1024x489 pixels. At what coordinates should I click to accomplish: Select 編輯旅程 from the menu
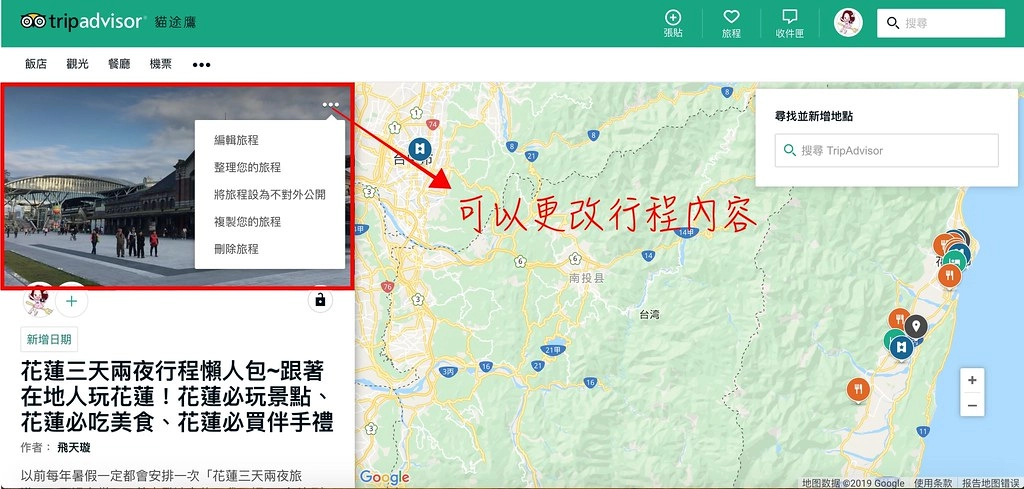[x=236, y=140]
